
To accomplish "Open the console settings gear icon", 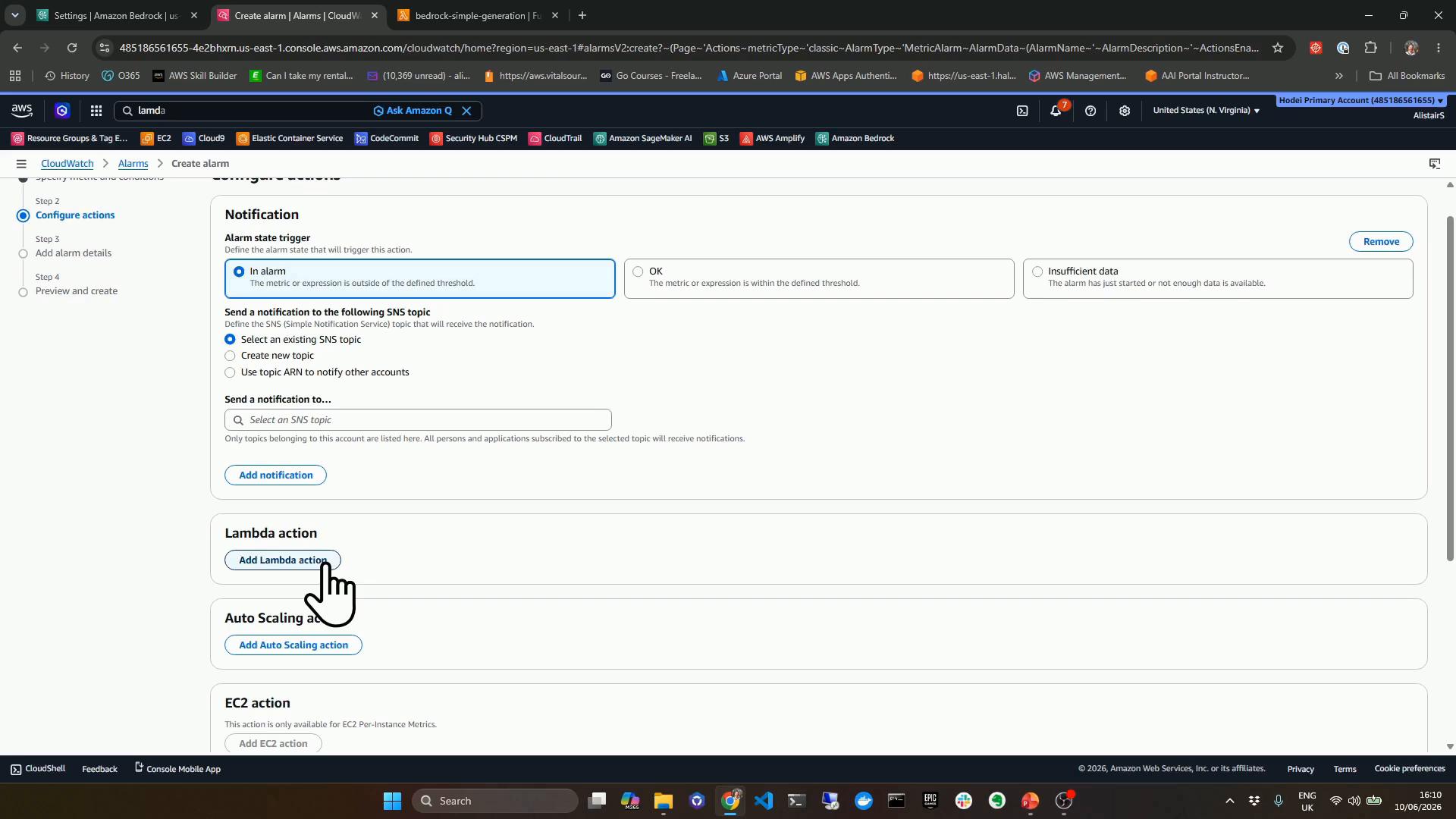I will point(1125,111).
